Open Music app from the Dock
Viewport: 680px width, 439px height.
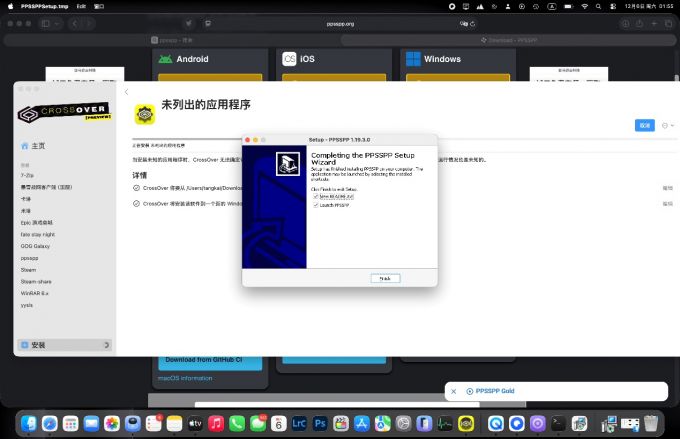(x=216, y=423)
